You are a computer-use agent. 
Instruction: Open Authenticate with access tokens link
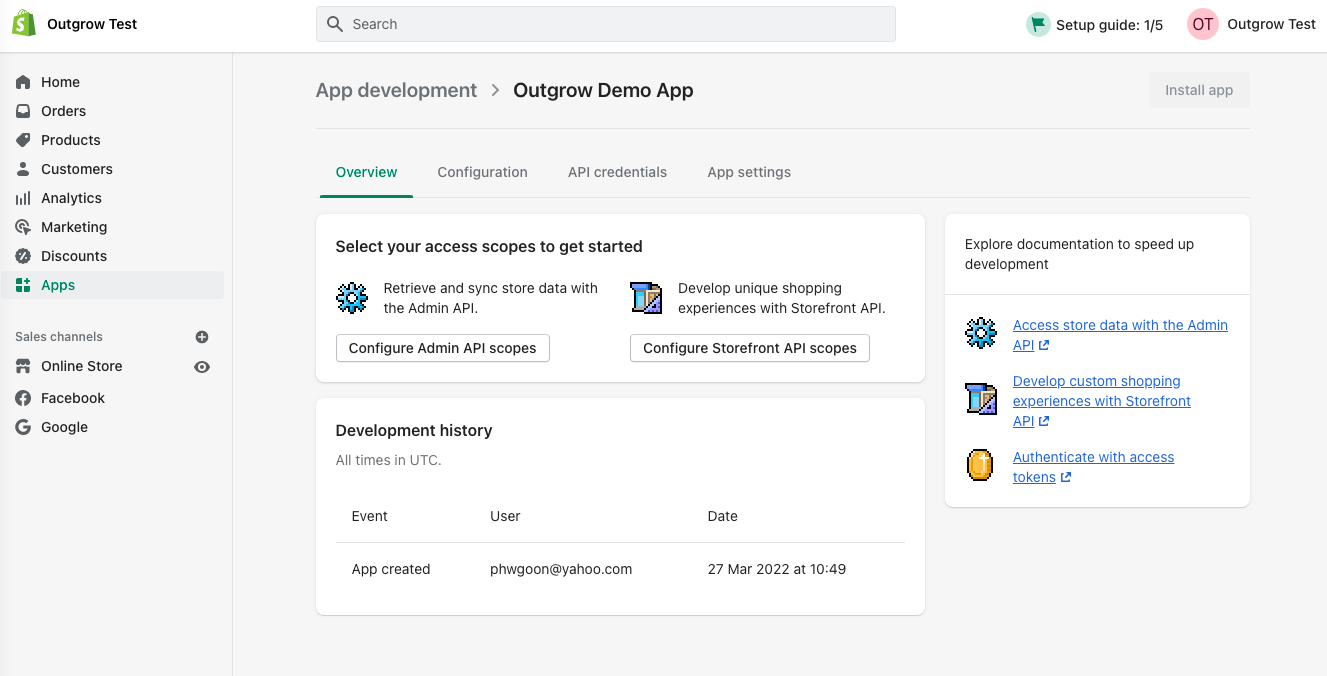1093,467
